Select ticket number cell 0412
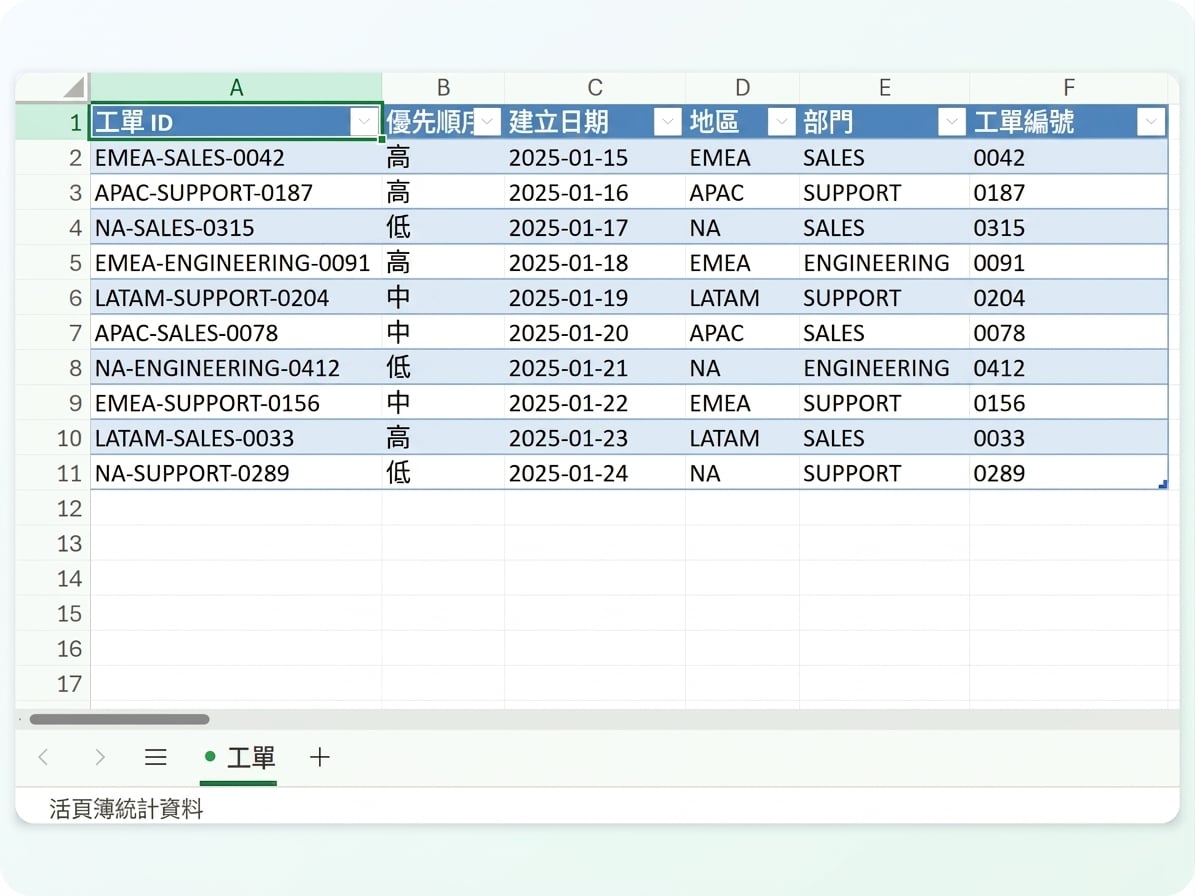This screenshot has height=896, width=1195. (x=1068, y=367)
